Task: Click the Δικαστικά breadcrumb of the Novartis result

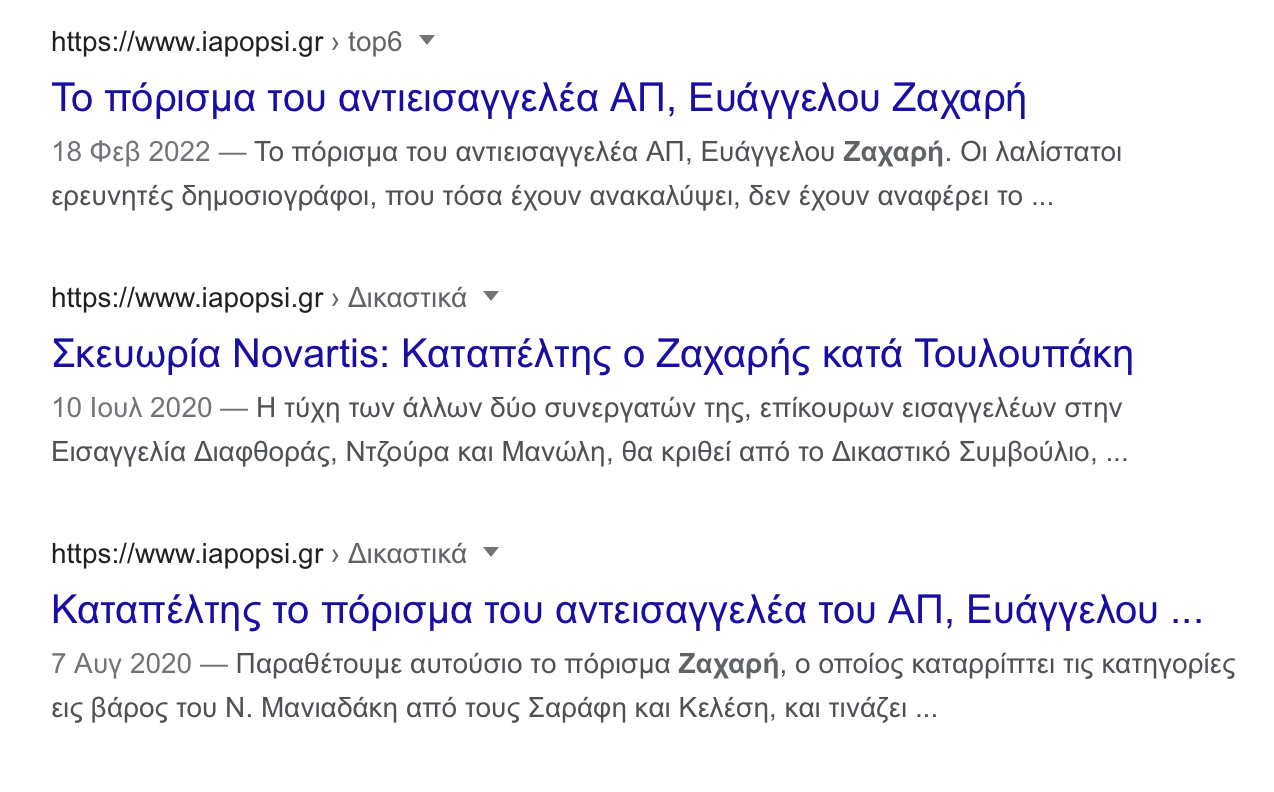Action: [x=407, y=298]
